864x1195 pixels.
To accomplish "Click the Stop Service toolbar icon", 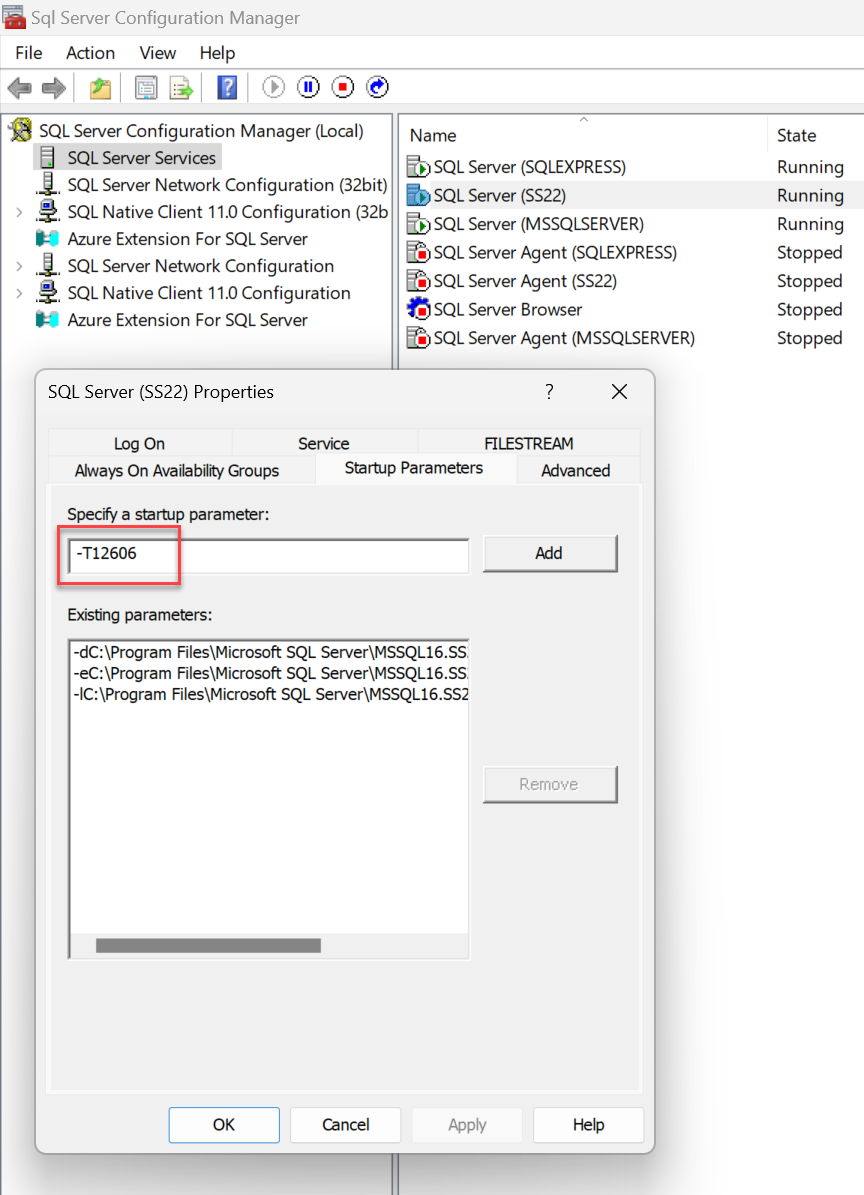I will (x=343, y=87).
